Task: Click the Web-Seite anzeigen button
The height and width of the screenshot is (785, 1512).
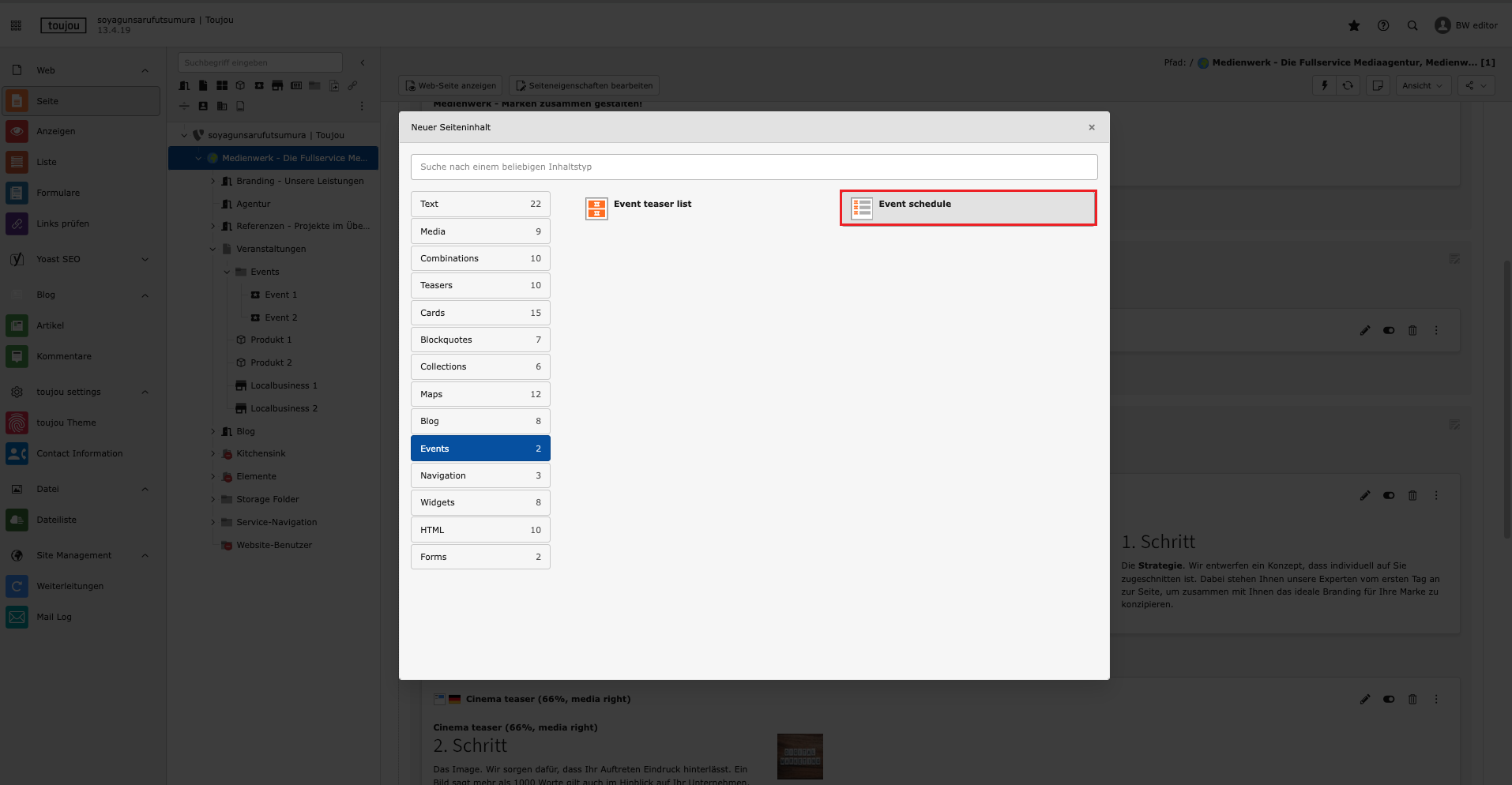Action: [x=450, y=85]
